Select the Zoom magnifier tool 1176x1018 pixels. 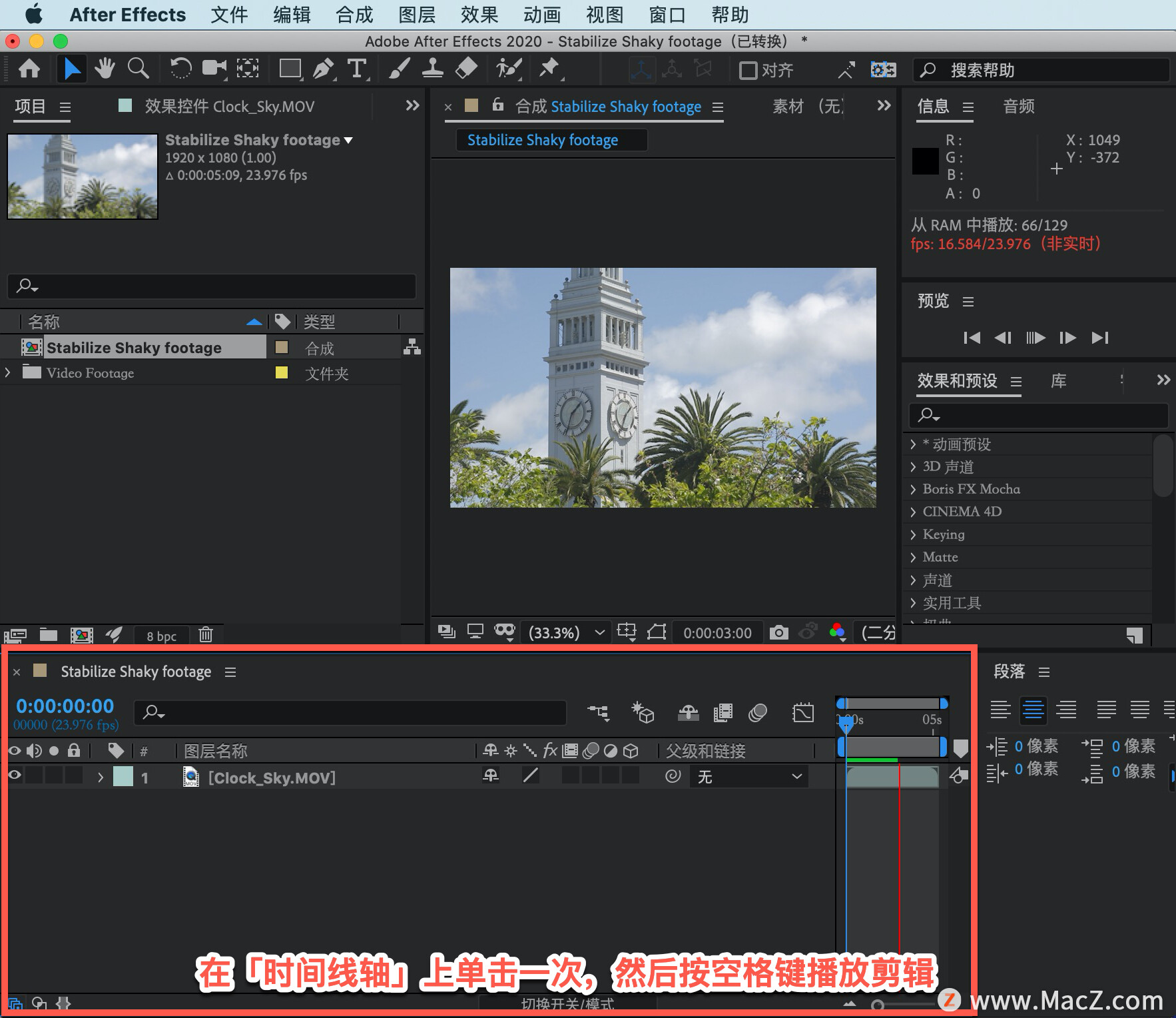point(138,69)
